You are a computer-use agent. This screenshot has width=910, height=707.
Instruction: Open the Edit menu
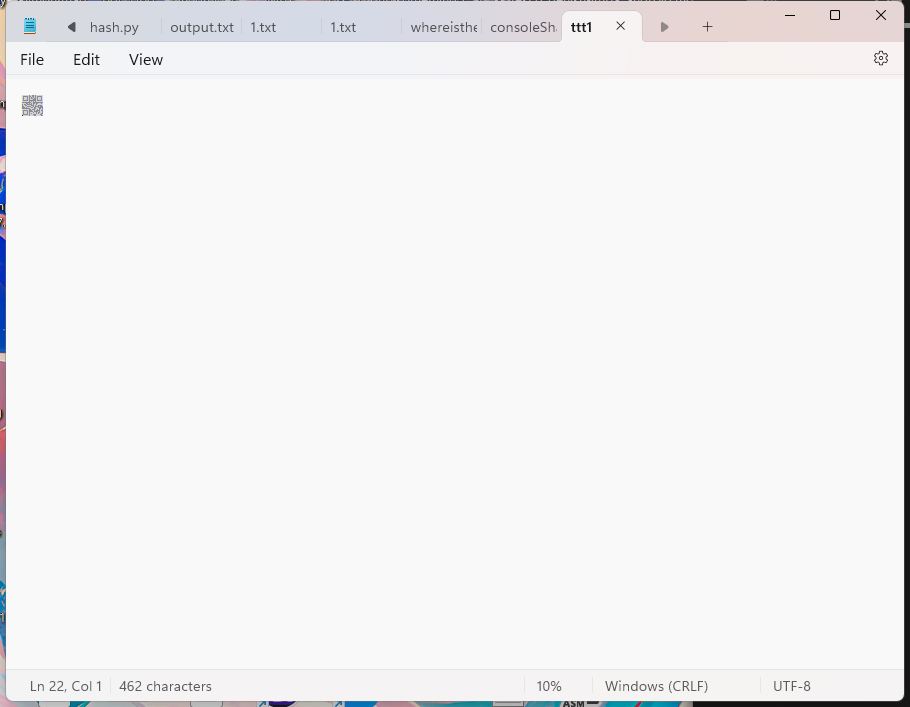(86, 60)
